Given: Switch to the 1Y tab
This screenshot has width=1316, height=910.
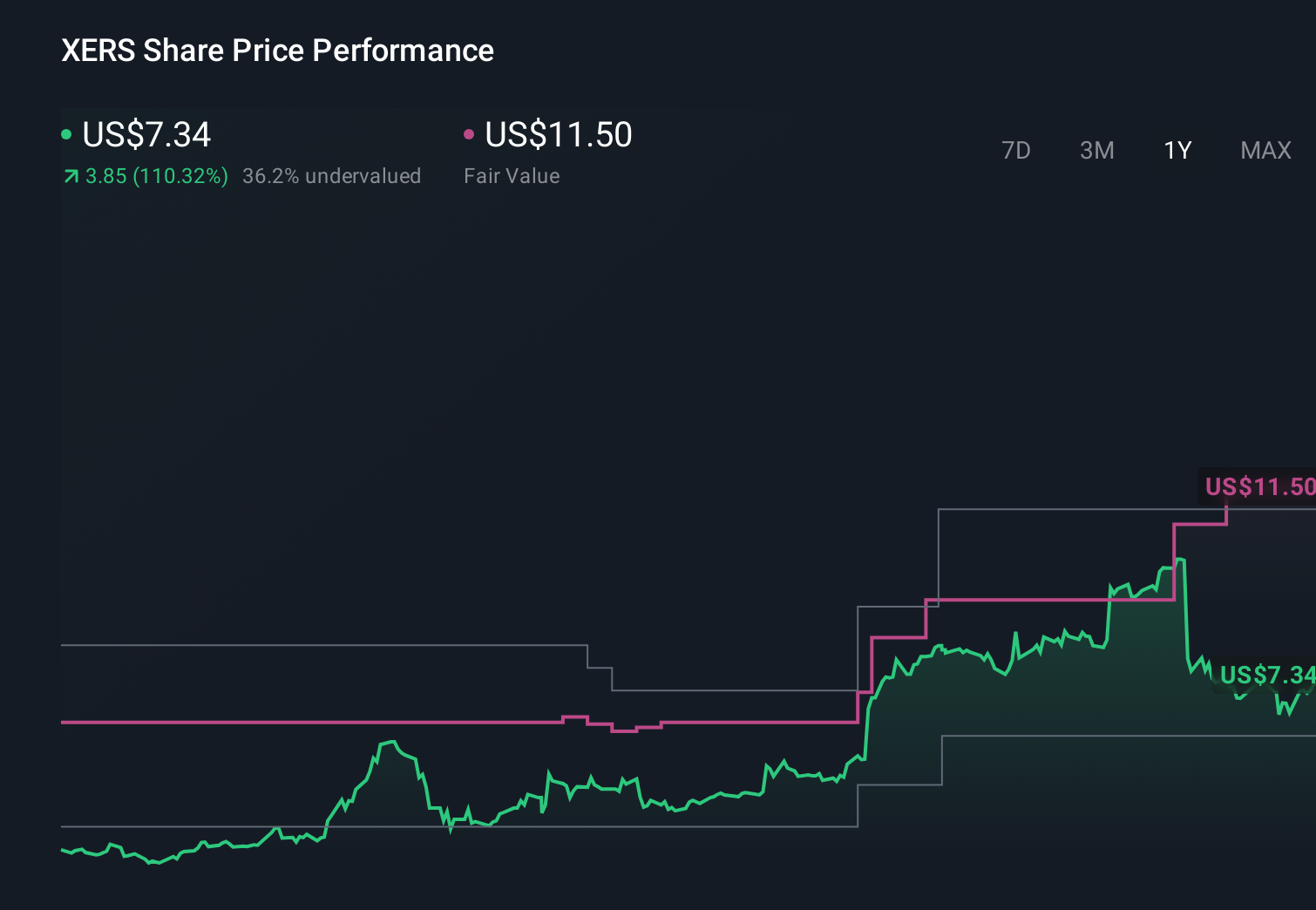Looking at the screenshot, I should 1177,150.
